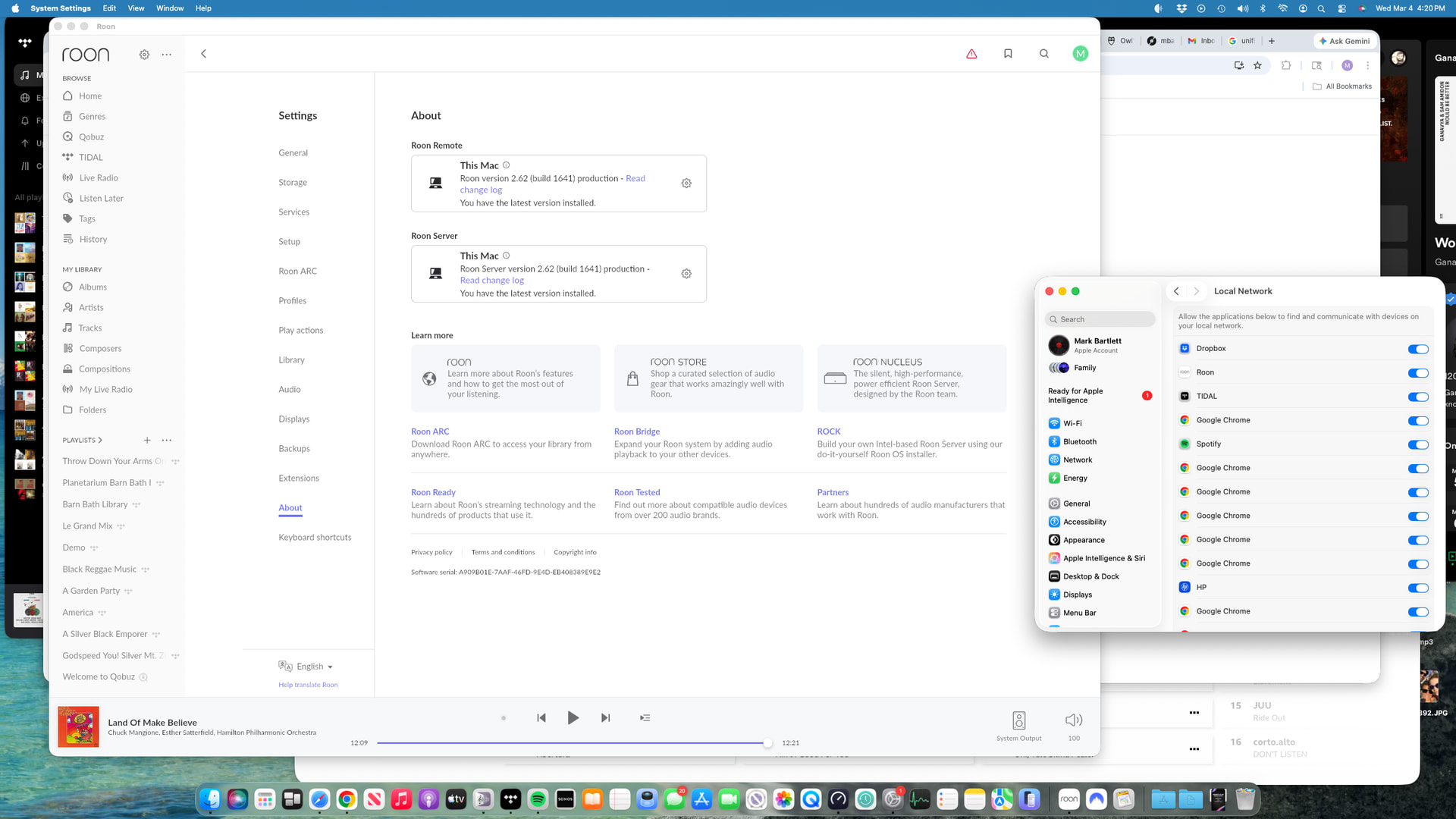The image size is (1456, 819).
Task: Open the Window menu in menu bar
Action: point(169,8)
